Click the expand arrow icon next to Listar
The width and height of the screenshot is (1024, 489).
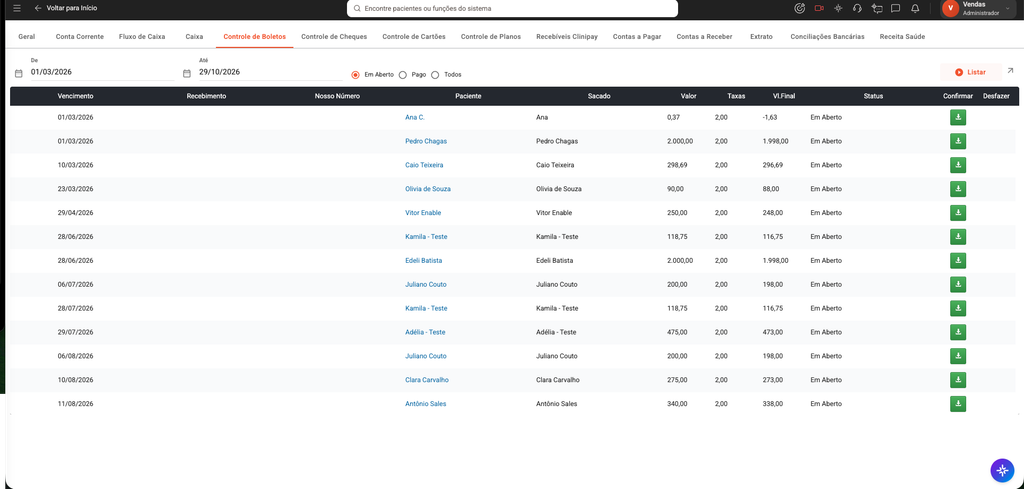[x=1010, y=71]
